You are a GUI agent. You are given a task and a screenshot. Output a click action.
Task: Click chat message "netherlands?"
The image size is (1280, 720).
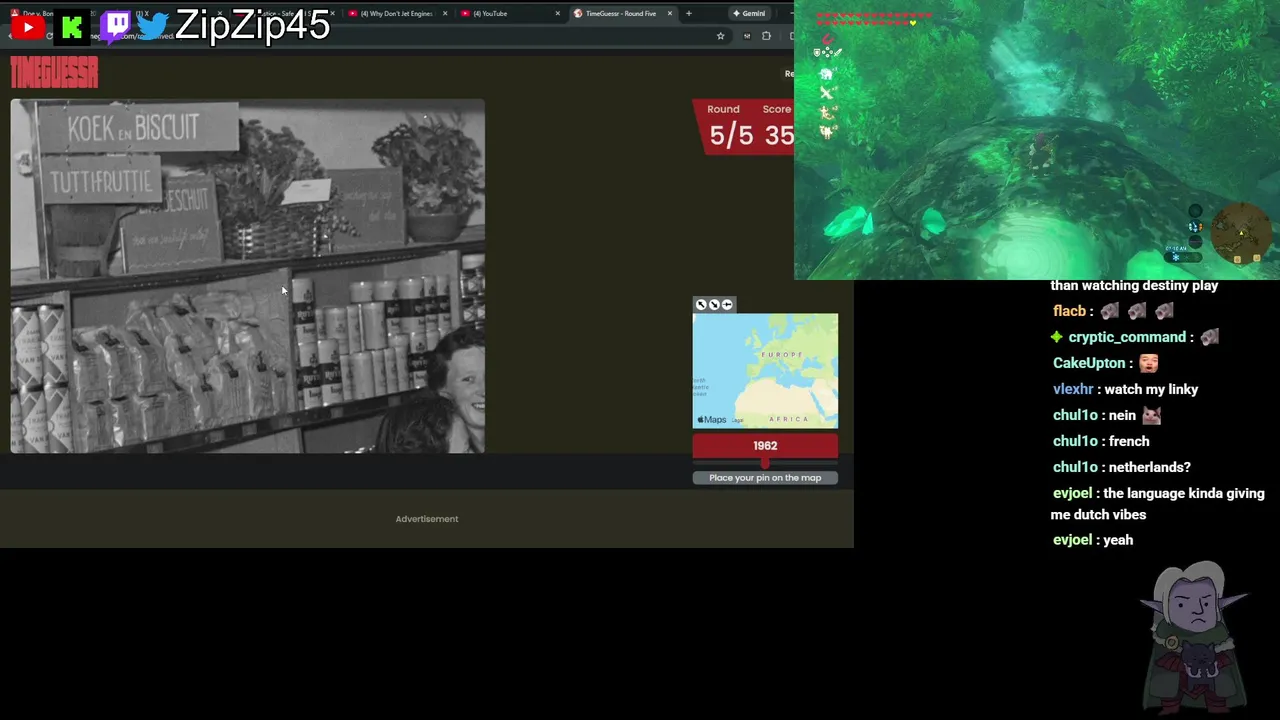[1150, 467]
